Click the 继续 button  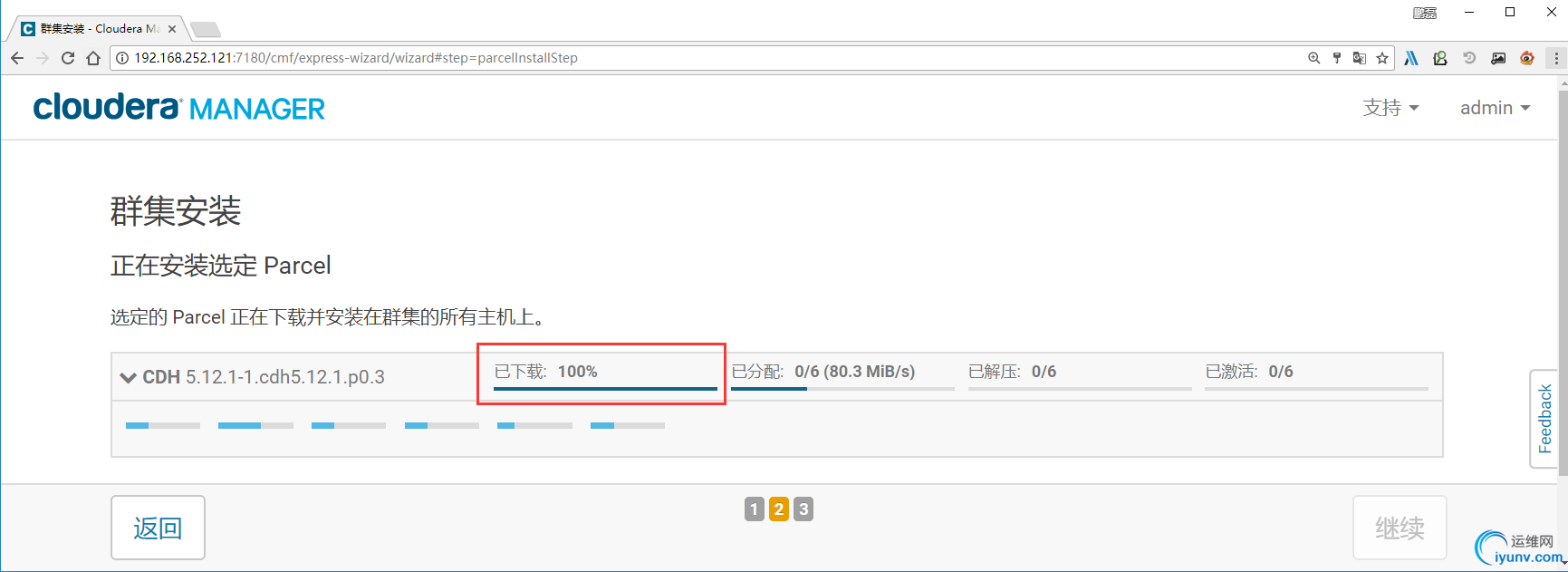pyautogui.click(x=1400, y=528)
